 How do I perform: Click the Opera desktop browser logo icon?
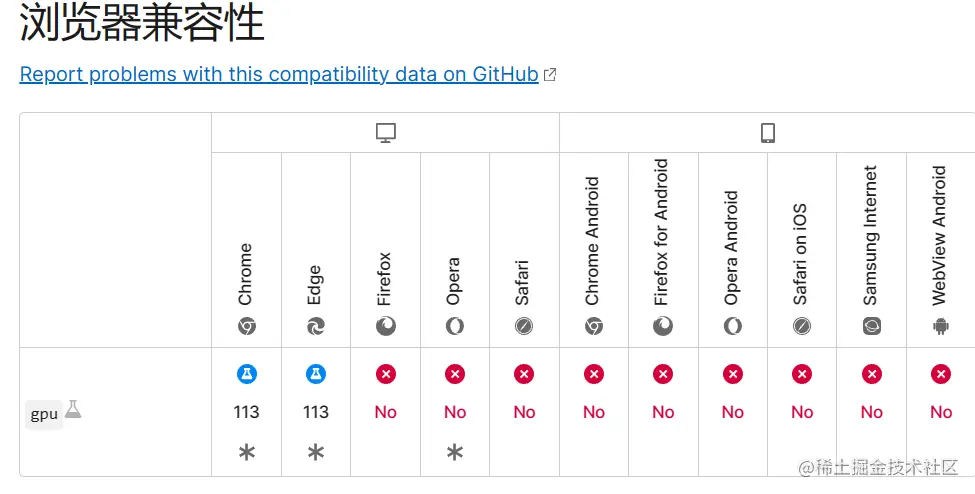455,326
